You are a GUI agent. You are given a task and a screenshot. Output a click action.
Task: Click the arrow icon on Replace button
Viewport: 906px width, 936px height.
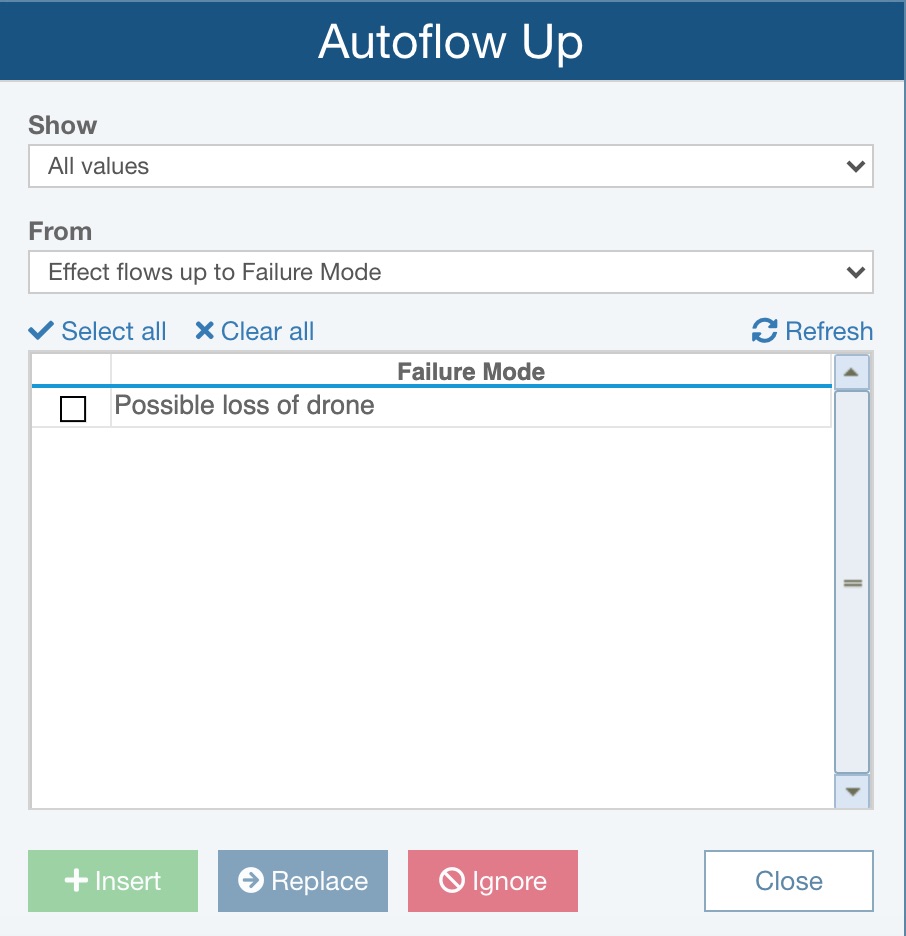(x=251, y=880)
